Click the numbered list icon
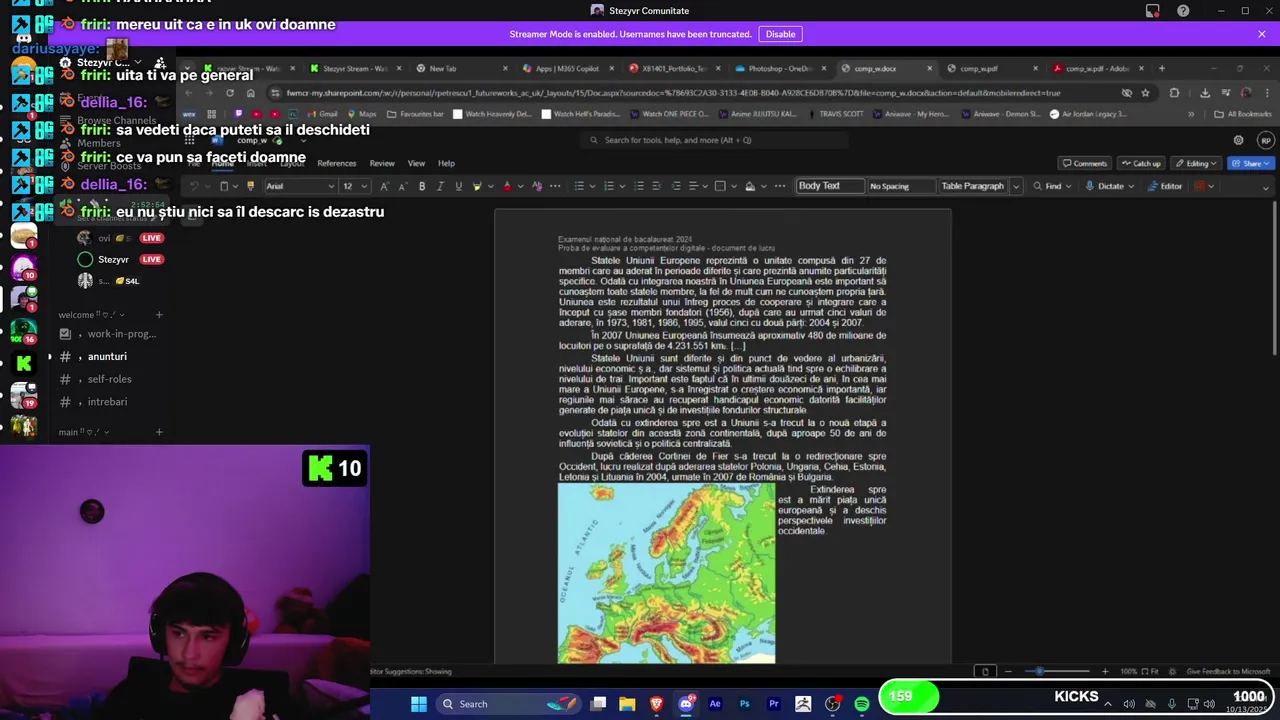Viewport: 1280px width, 720px height. (608, 186)
